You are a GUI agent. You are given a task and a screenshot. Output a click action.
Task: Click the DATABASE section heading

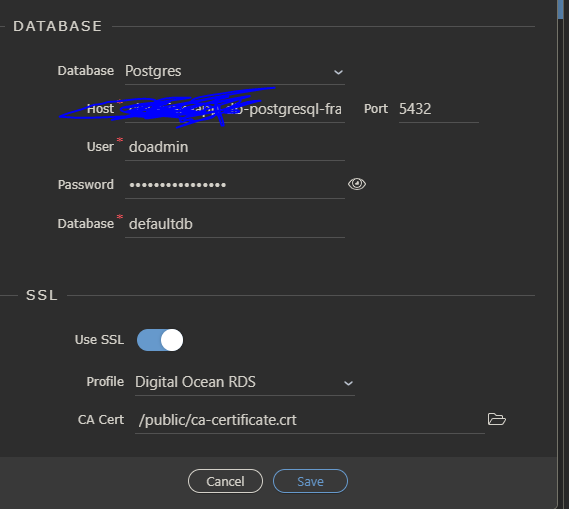tap(58, 26)
